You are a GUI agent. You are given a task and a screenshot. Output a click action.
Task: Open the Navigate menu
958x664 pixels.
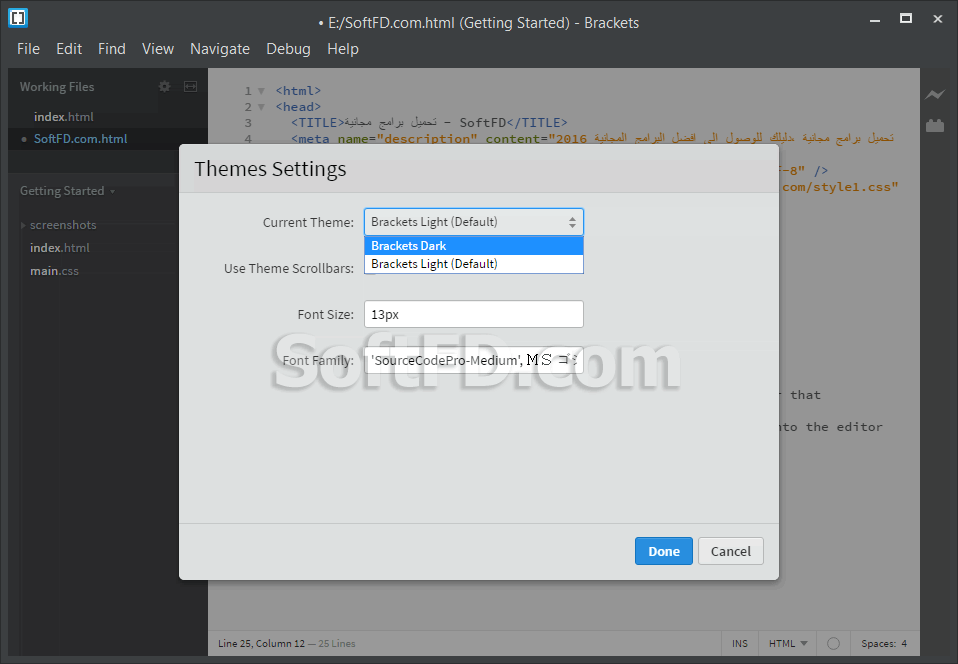pos(220,49)
